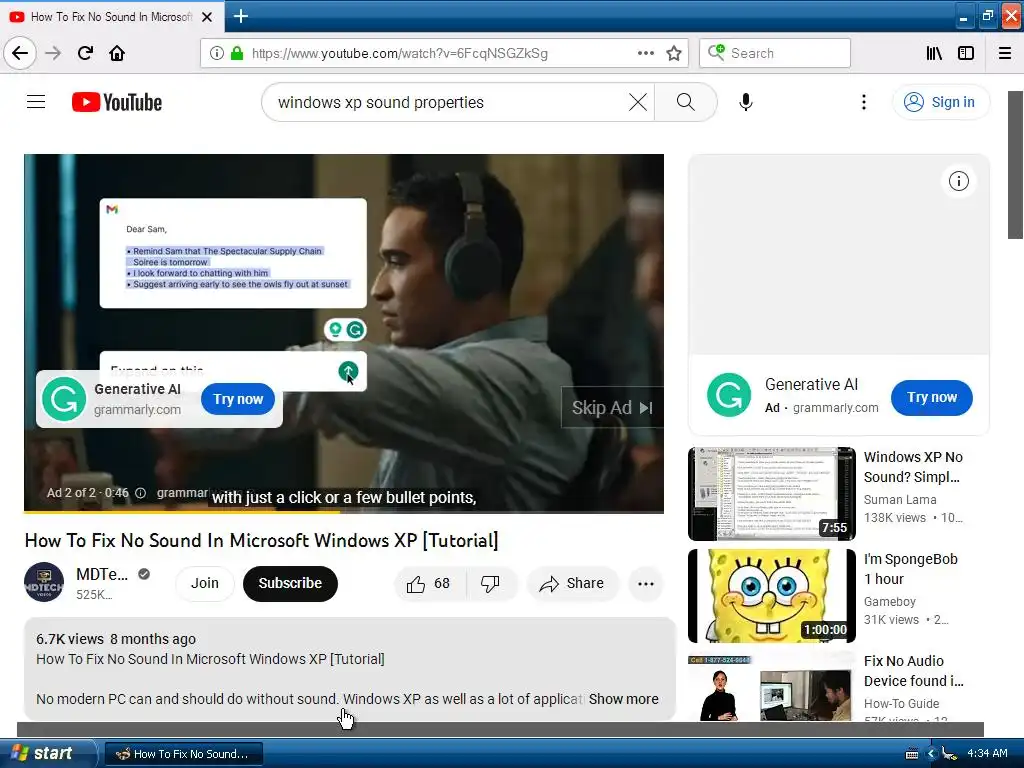Image resolution: width=1024 pixels, height=768 pixels.
Task: Expand hidden tray icons arrow
Action: tap(931, 754)
